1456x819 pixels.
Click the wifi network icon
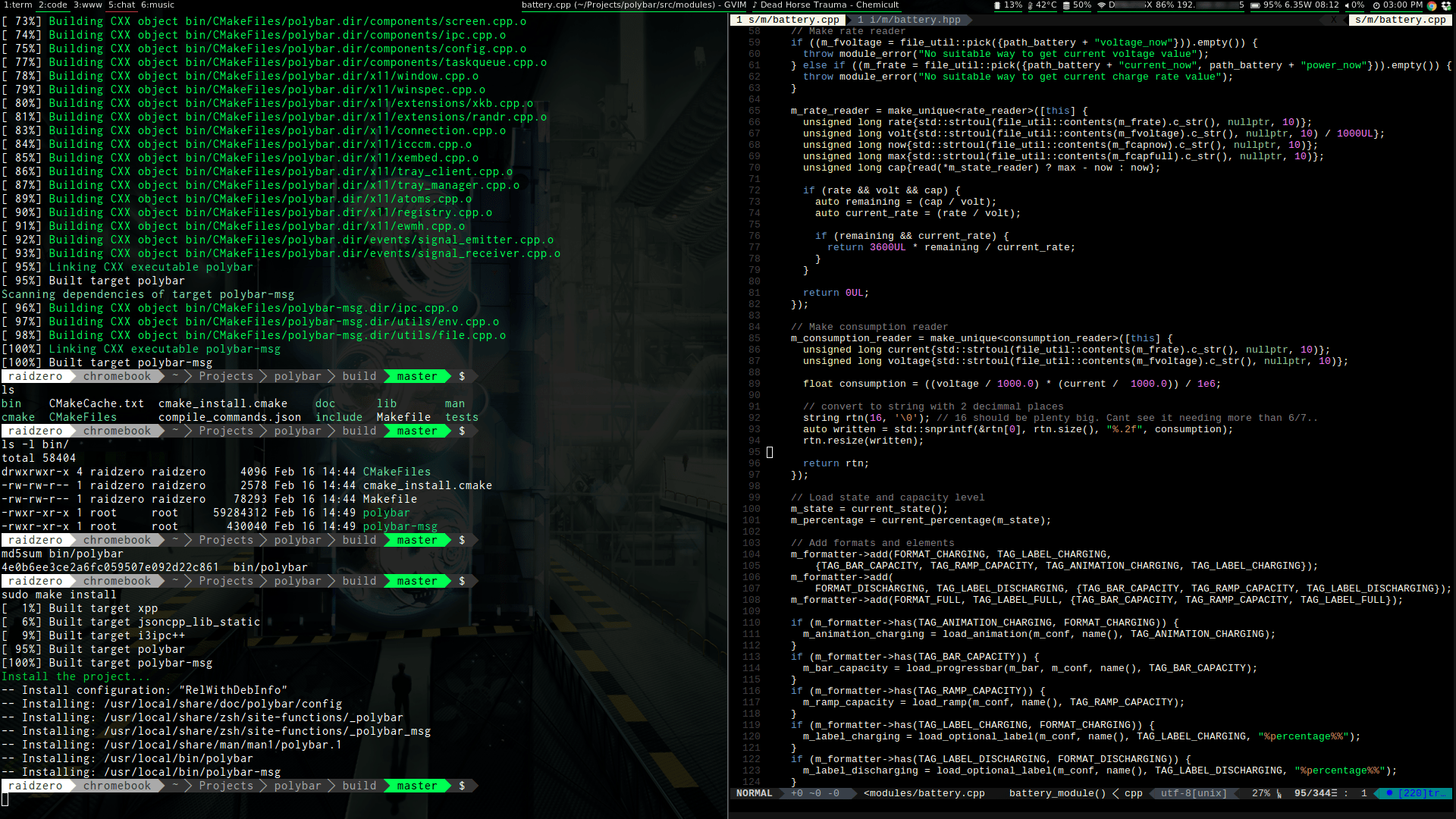coord(1102,5)
